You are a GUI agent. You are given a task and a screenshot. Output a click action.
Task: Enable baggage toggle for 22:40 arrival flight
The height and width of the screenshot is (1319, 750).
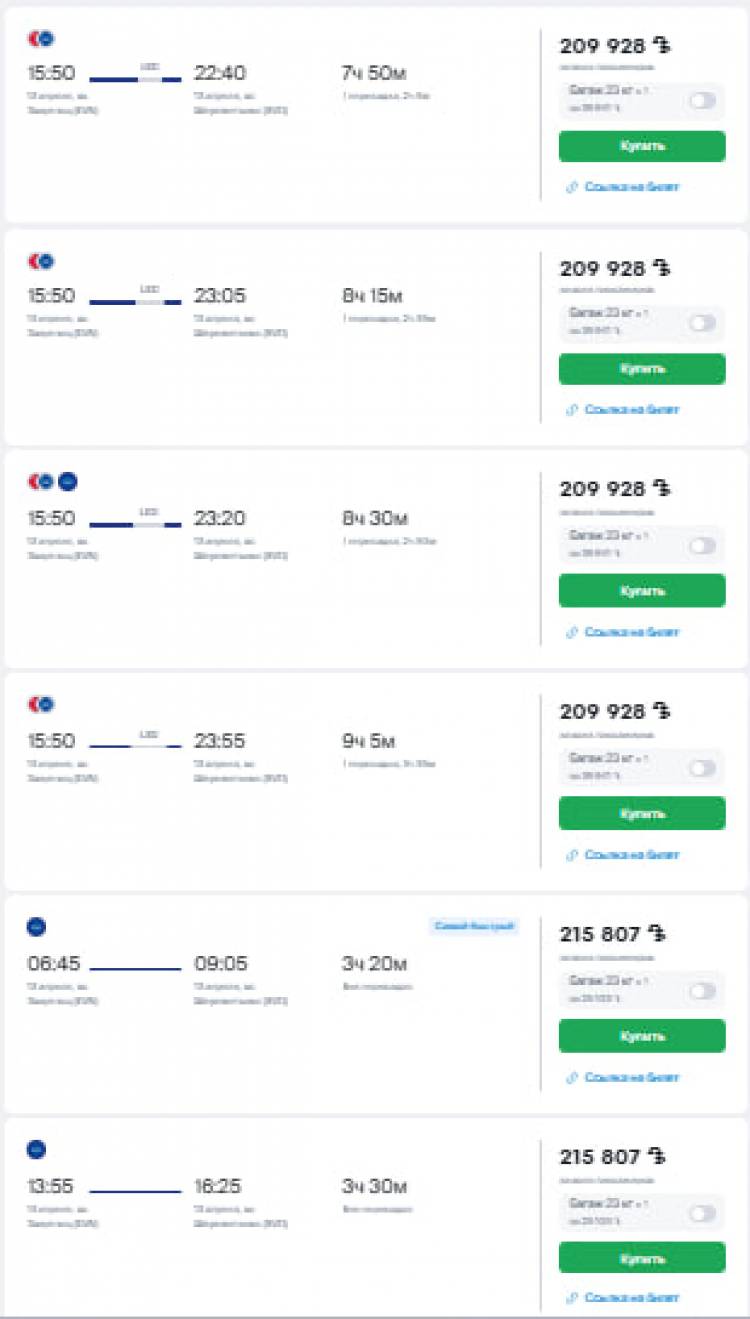pyautogui.click(x=702, y=100)
